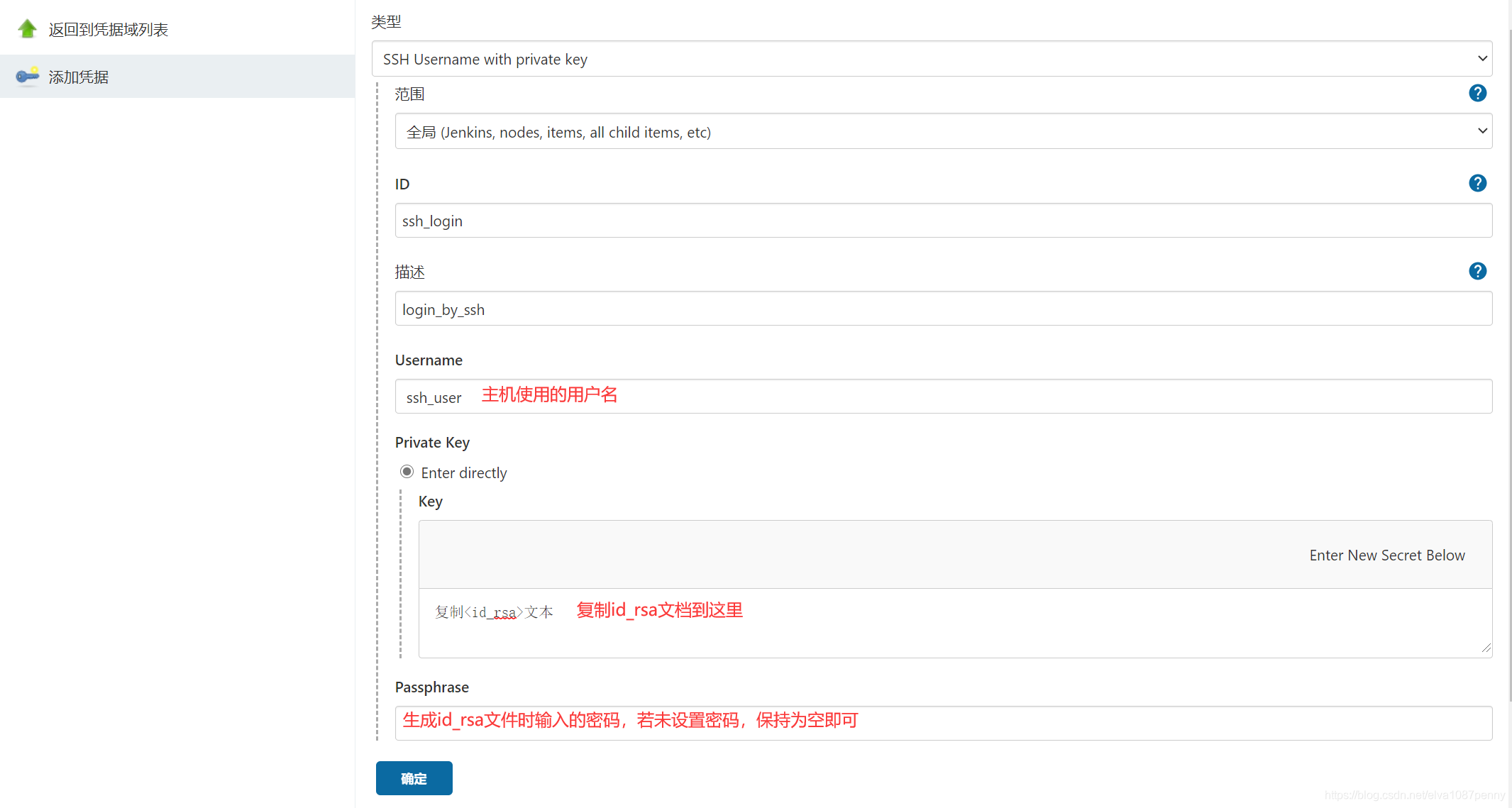The image size is (1512, 808).
Task: Open the 类型 credential type dropdown
Action: pyautogui.click(x=931, y=59)
